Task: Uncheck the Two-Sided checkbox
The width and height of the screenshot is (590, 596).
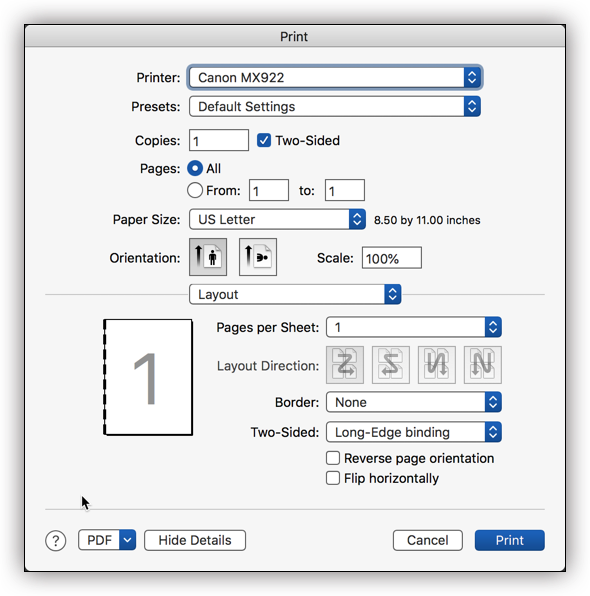Action: click(264, 140)
